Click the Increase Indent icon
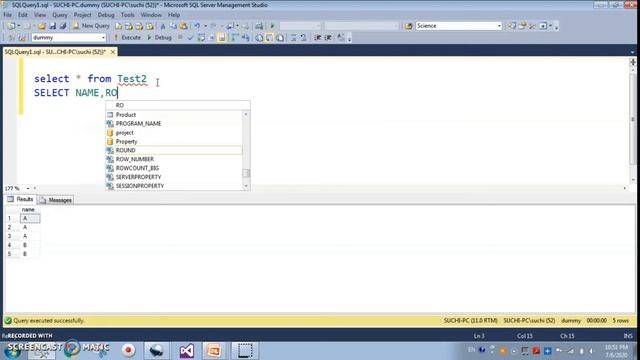 click(328, 38)
